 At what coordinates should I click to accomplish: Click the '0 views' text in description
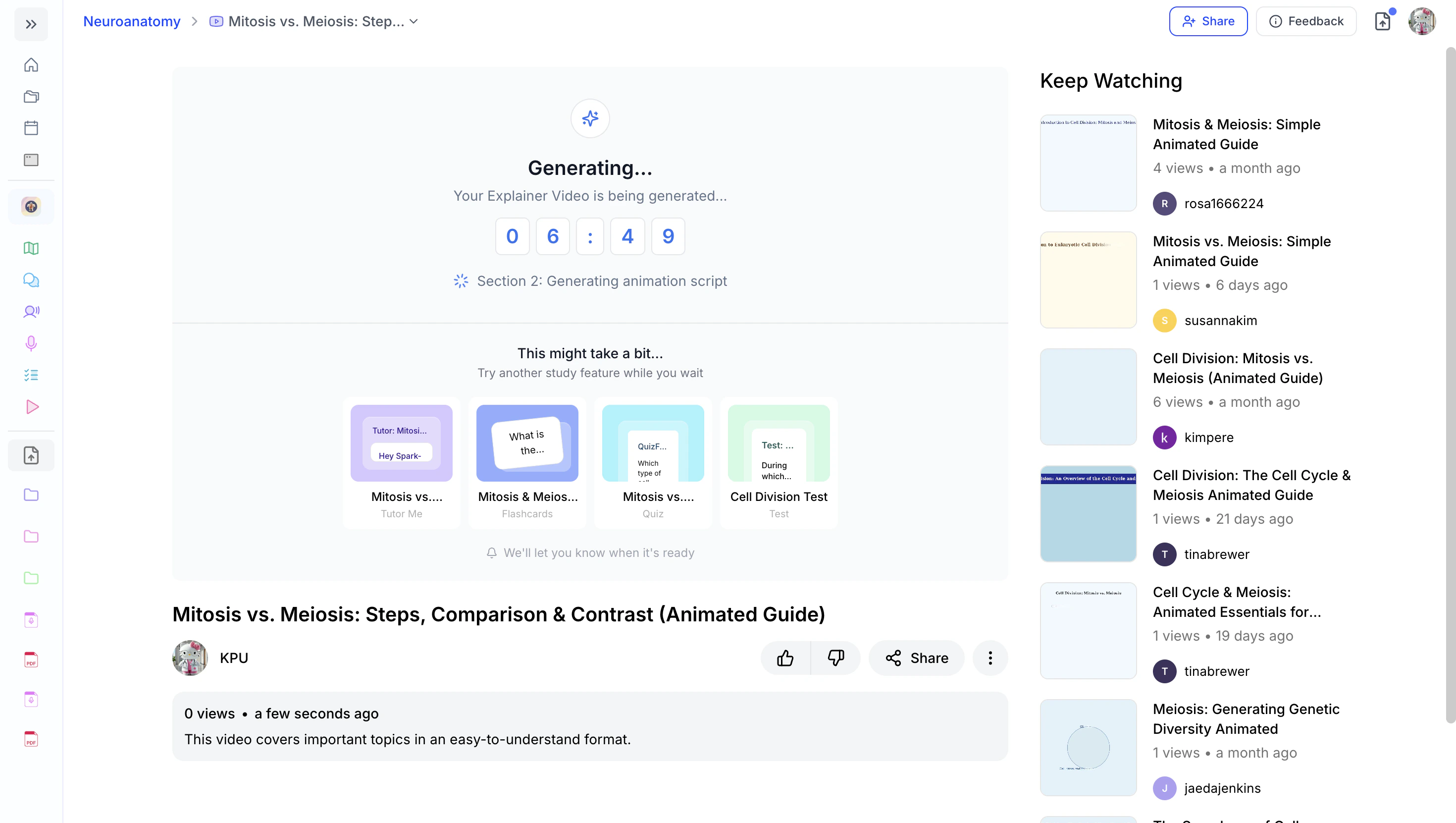click(209, 714)
